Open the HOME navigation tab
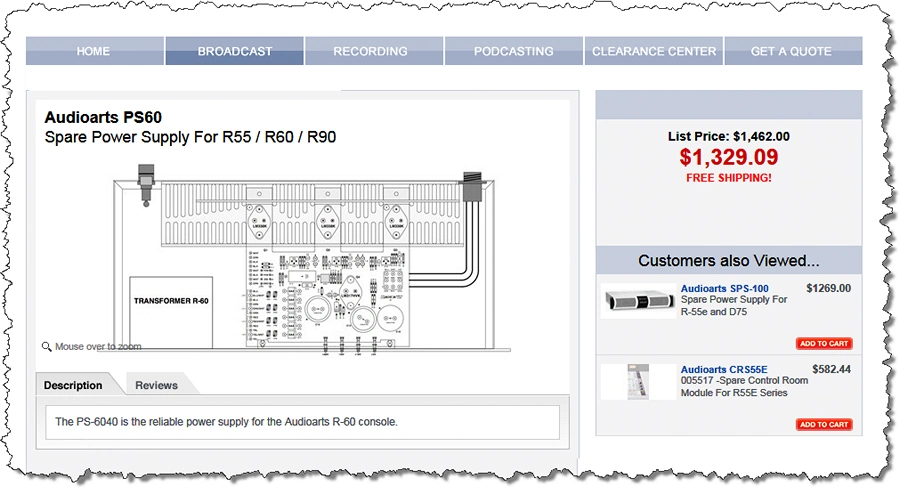The width and height of the screenshot is (900, 487). coord(95,51)
